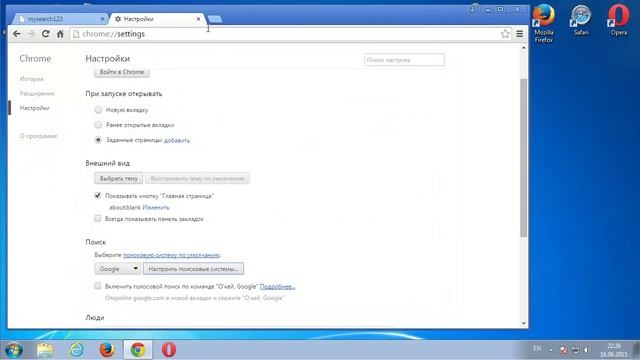
Task: Bookmark this page with the star icon
Action: click(505, 34)
